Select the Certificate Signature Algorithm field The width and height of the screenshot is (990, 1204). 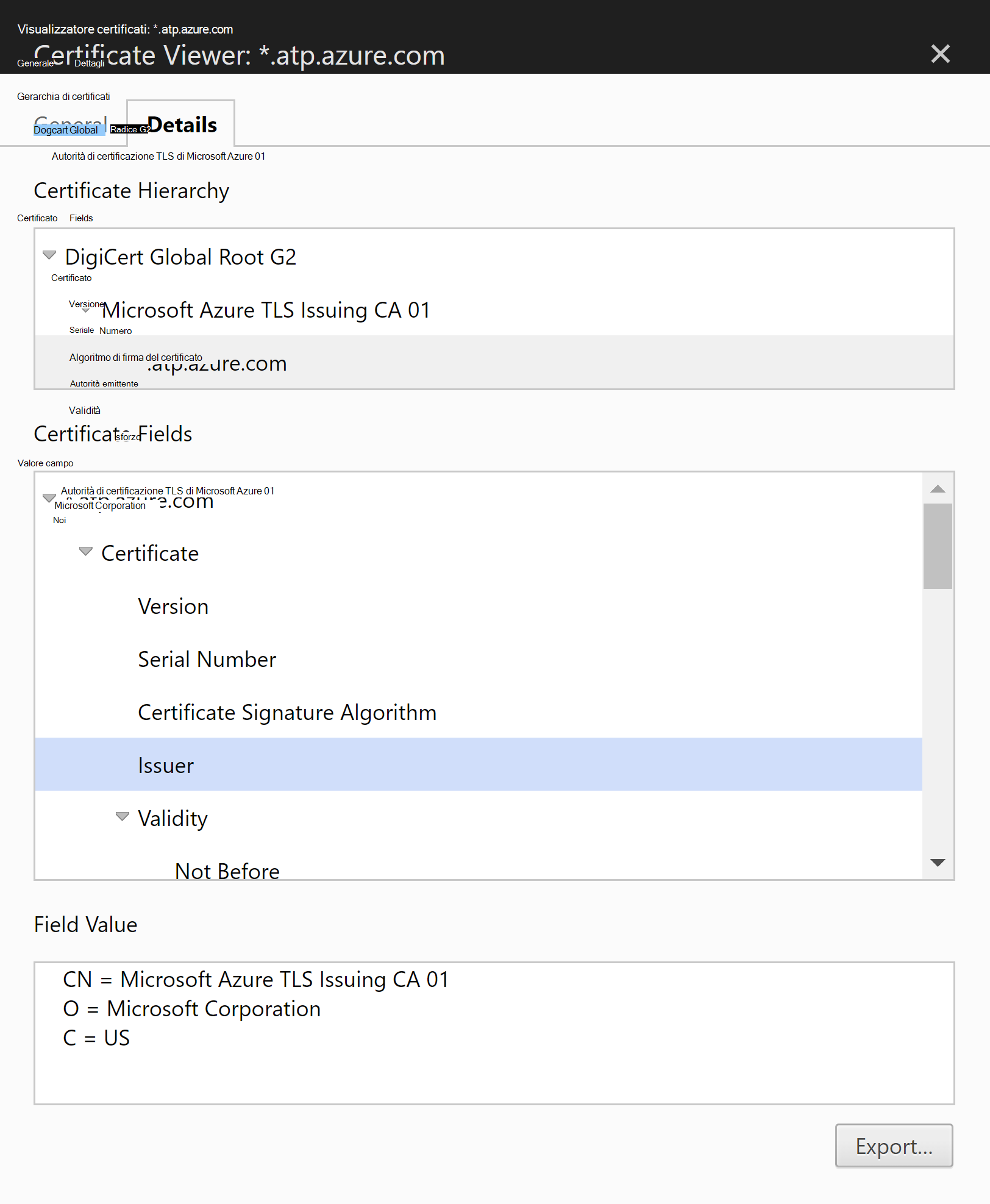287,712
